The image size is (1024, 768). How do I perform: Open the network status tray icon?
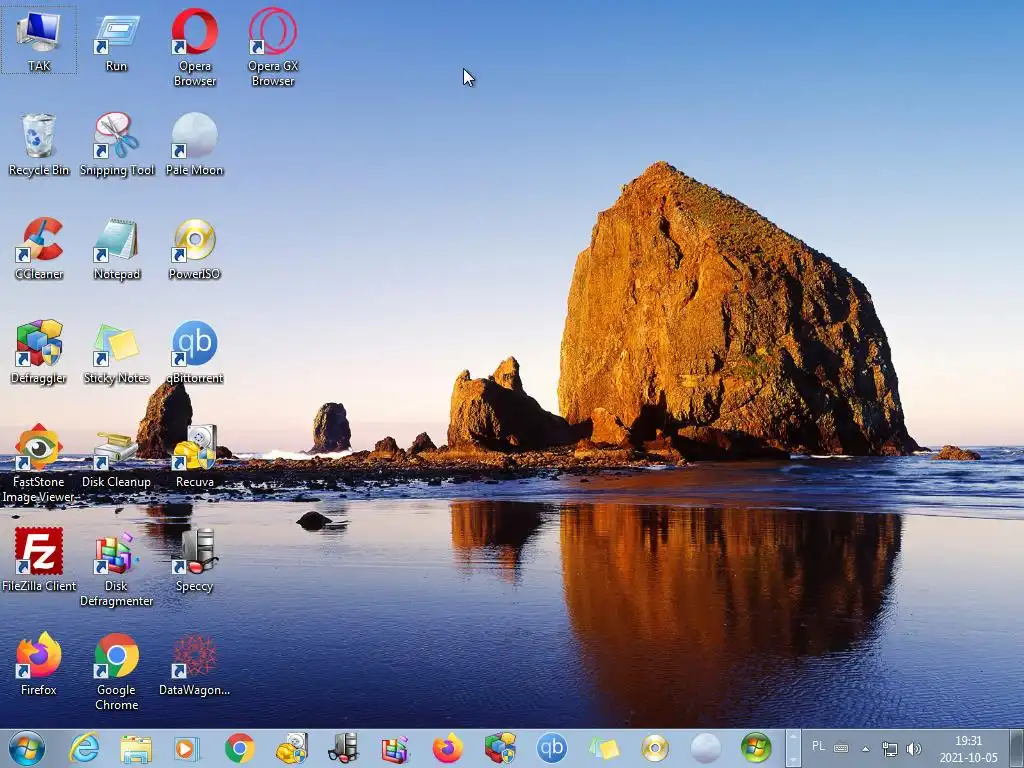pos(889,748)
